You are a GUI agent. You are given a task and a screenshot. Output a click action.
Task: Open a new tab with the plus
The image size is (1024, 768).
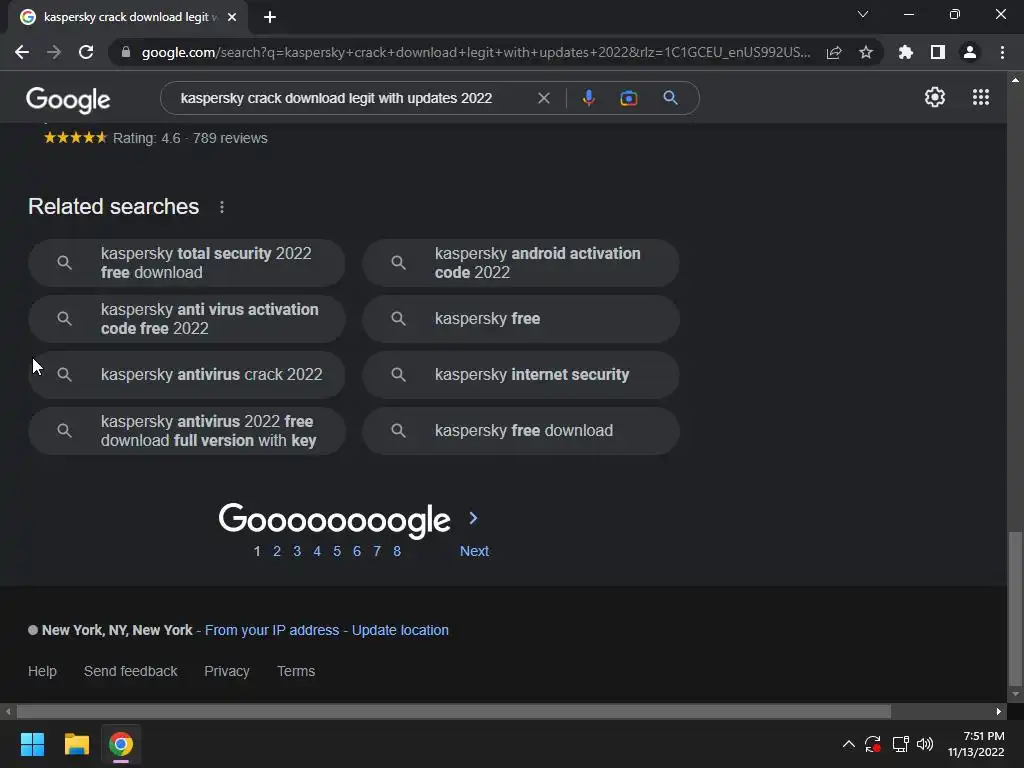pos(270,17)
